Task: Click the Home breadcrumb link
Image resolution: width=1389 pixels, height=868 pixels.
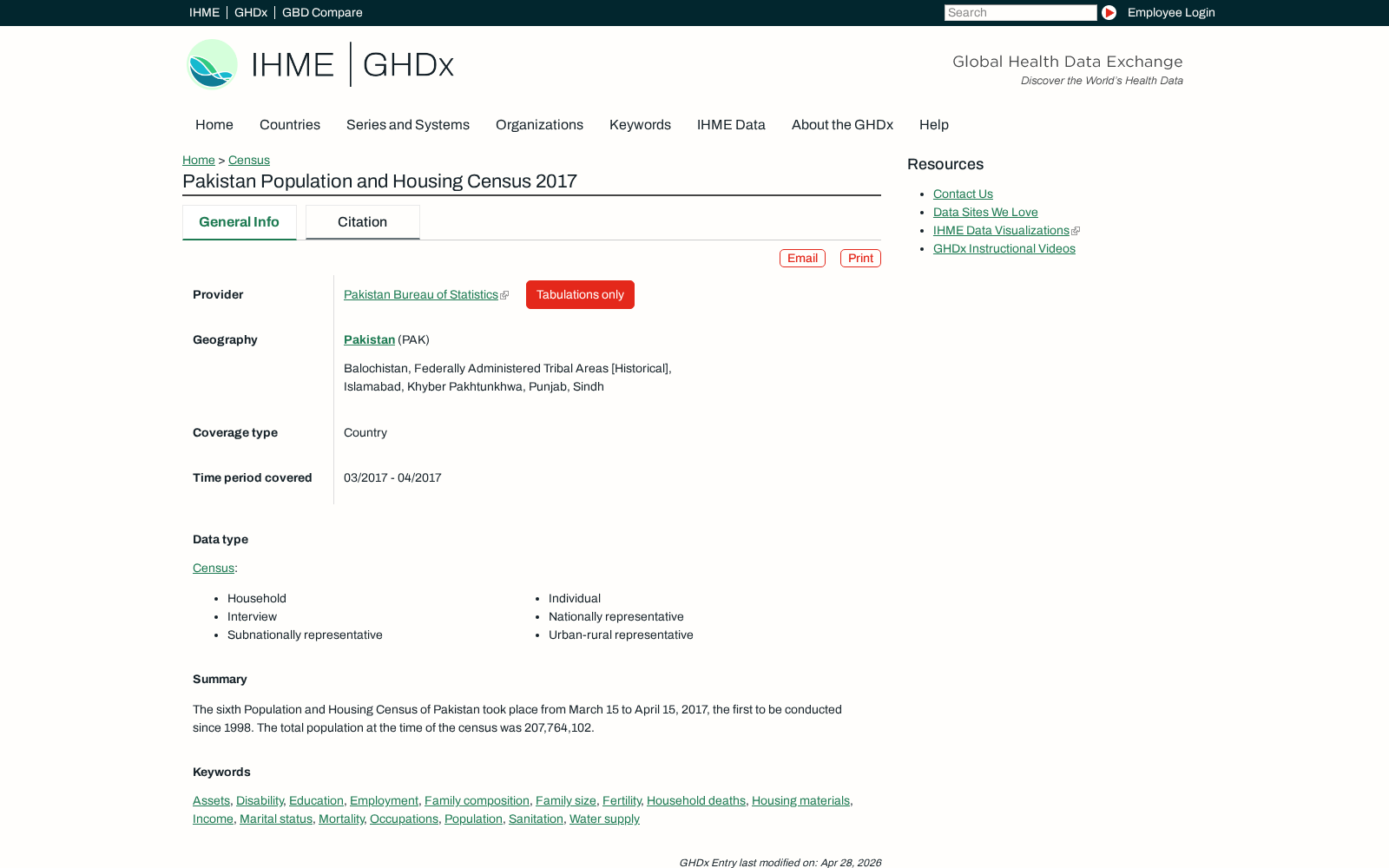Action: 199,161
